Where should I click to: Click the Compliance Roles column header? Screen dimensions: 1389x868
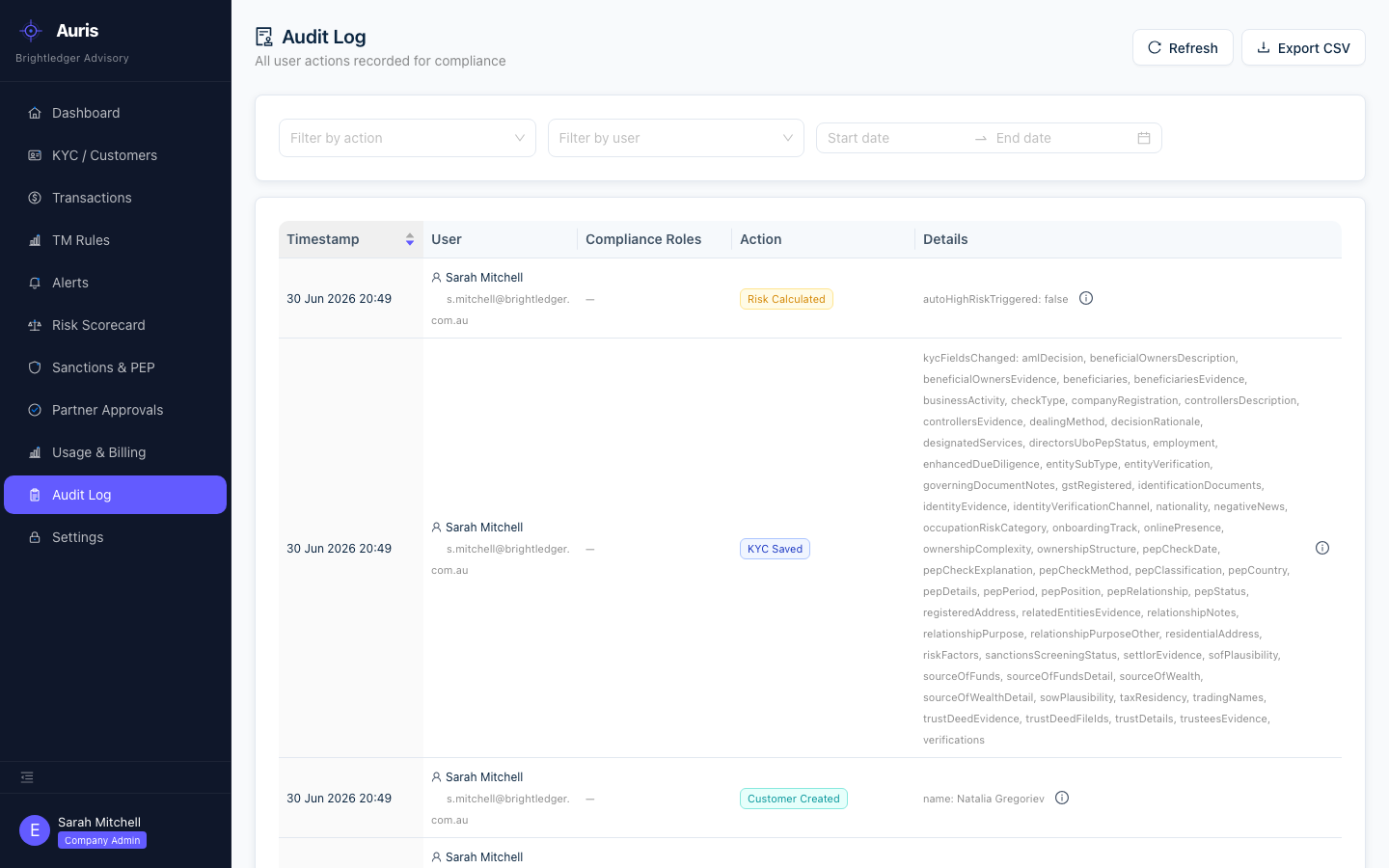click(655, 239)
